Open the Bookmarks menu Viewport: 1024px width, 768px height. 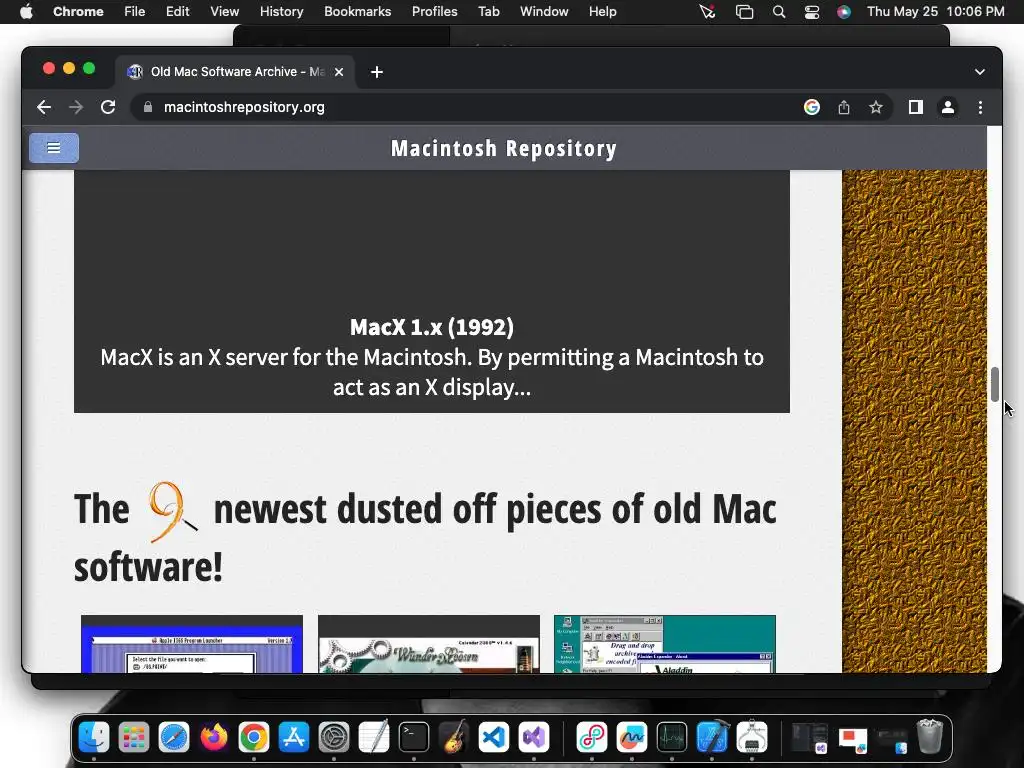coord(358,12)
